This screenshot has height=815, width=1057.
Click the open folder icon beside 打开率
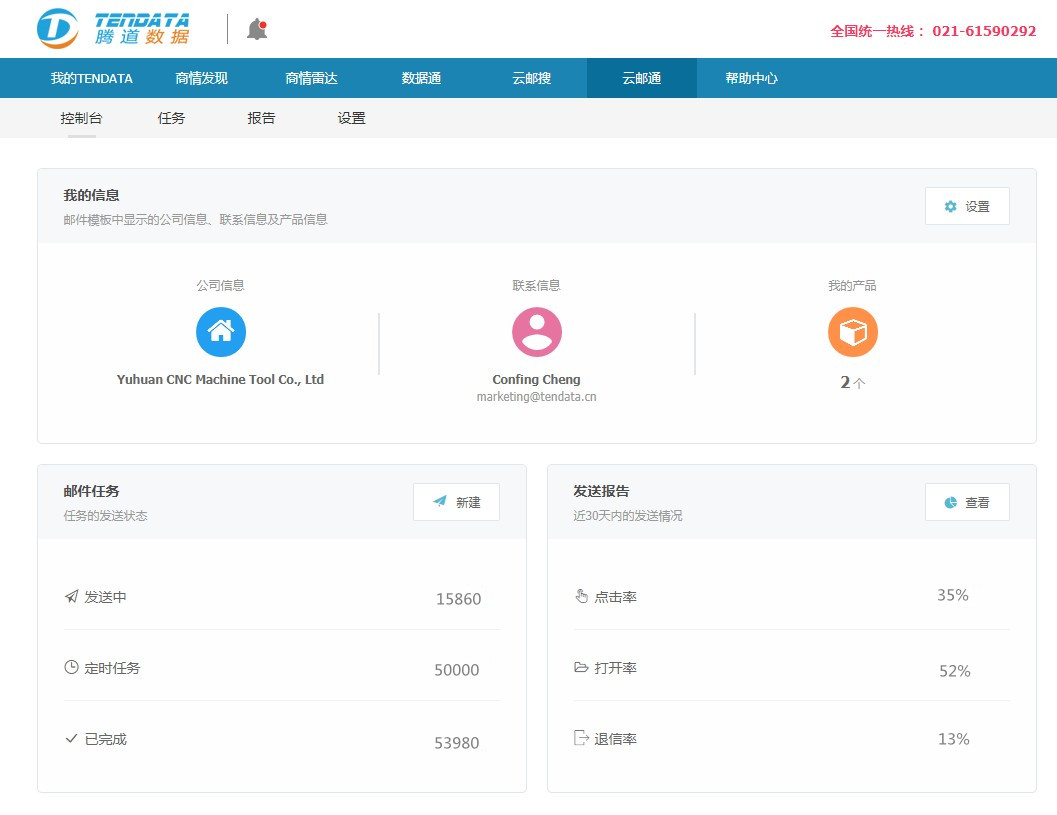[581, 667]
